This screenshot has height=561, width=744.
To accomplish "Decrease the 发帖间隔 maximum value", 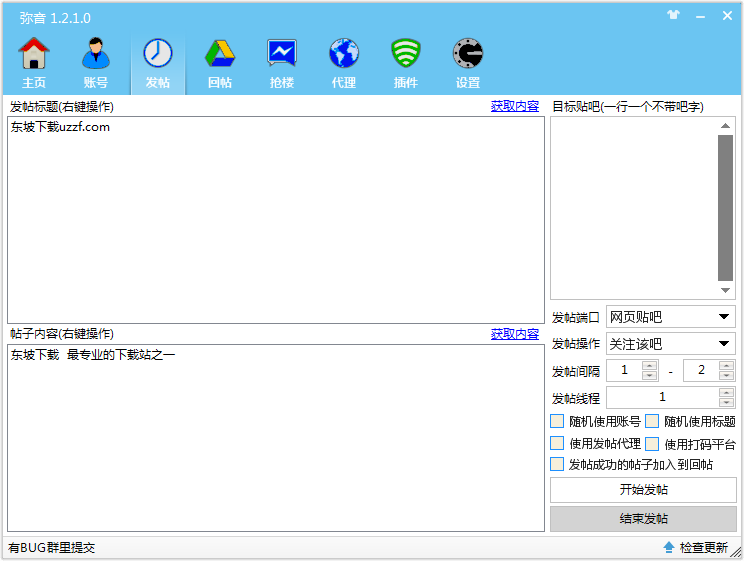I will pos(726,375).
